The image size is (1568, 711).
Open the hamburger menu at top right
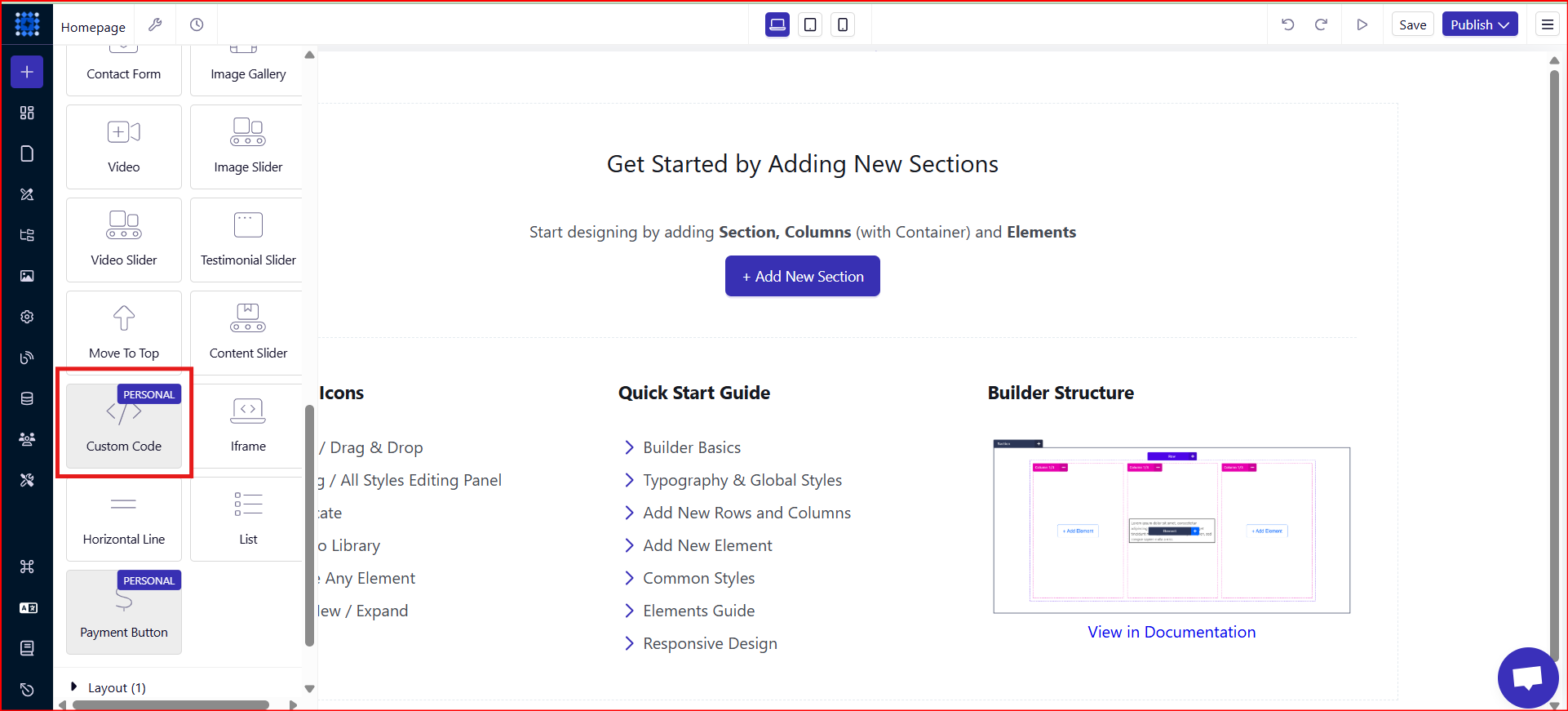1547,24
